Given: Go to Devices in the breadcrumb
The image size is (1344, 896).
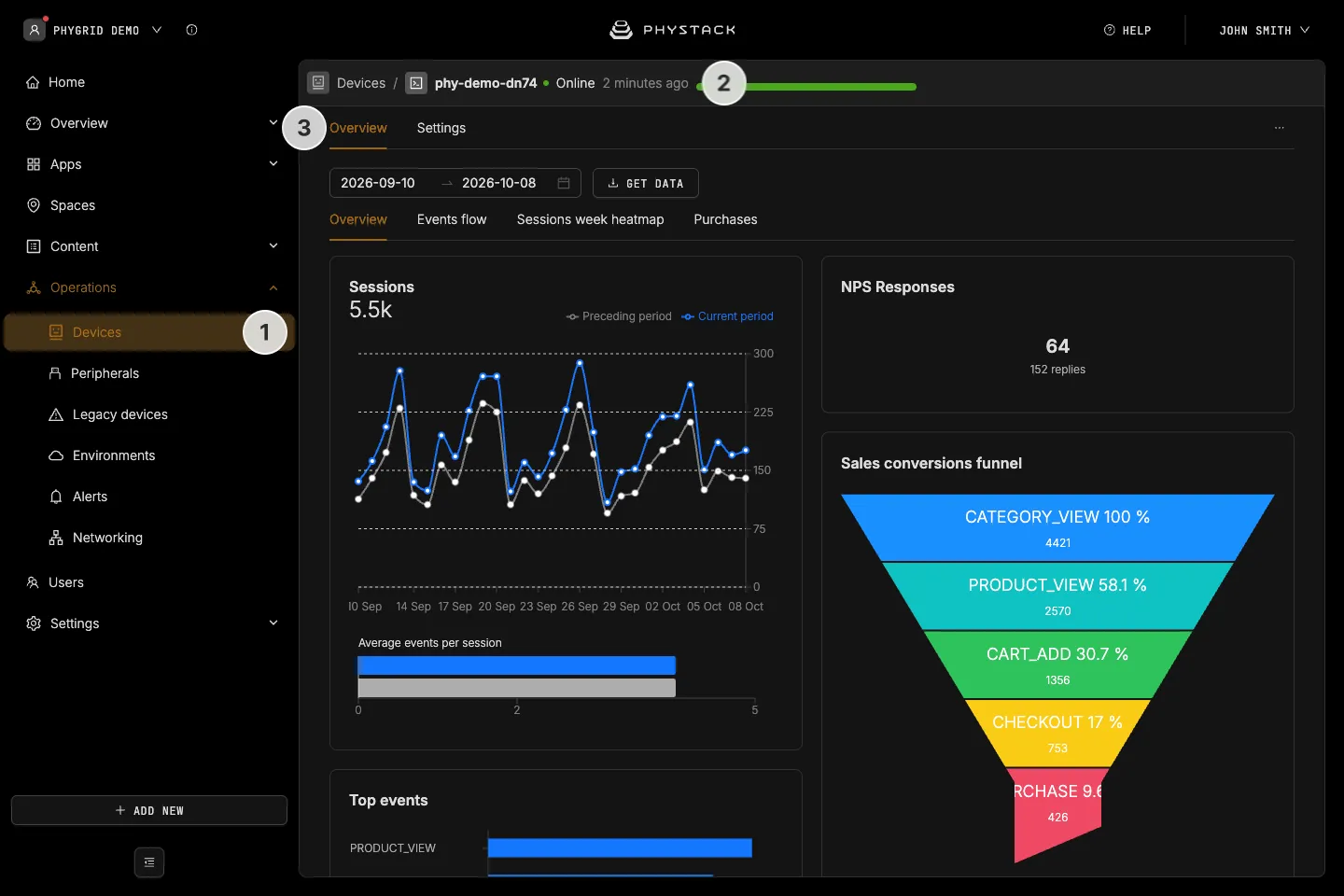Looking at the screenshot, I should [361, 83].
